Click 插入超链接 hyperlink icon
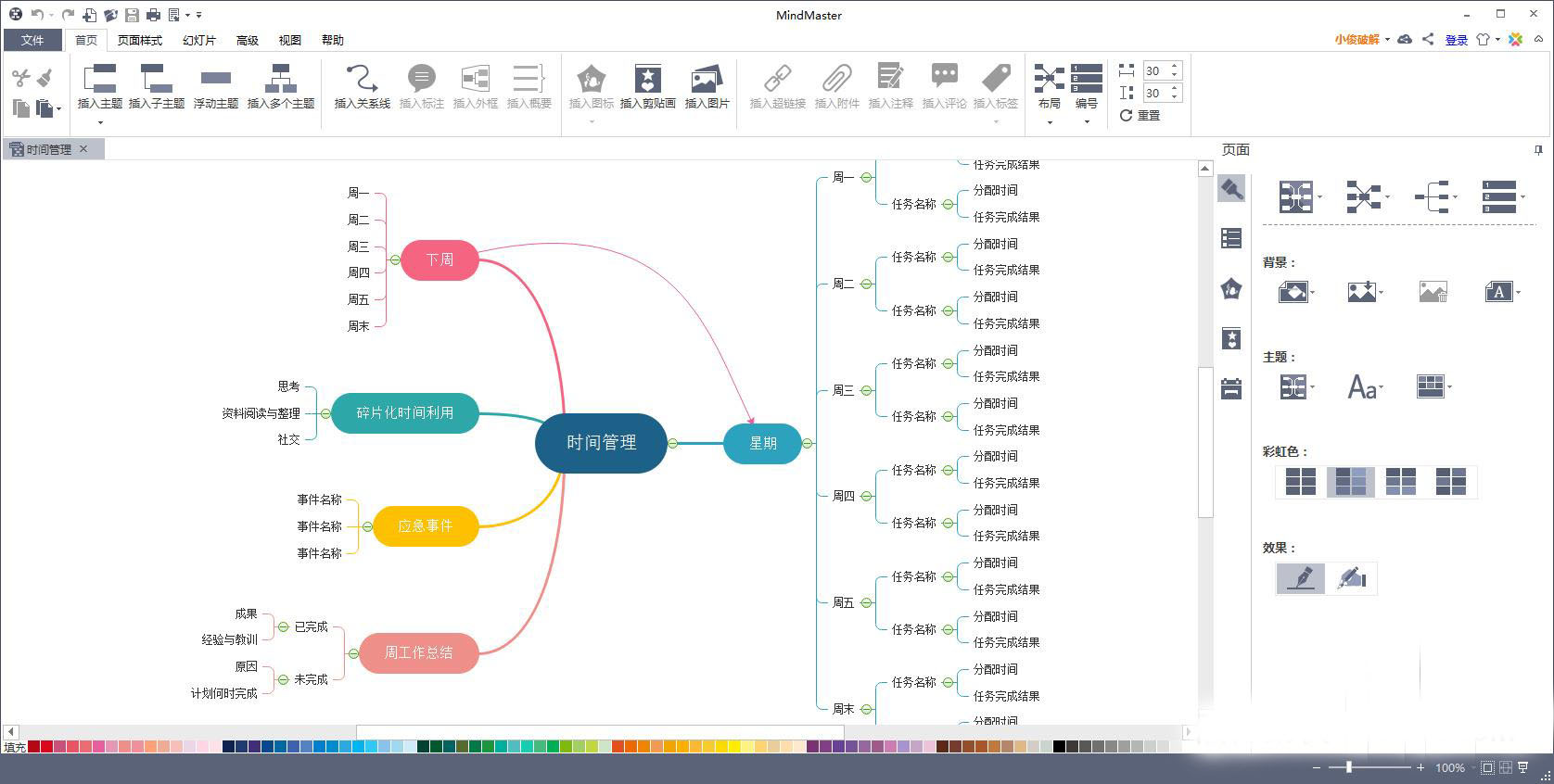Screen dimensions: 1554x784 point(777,78)
